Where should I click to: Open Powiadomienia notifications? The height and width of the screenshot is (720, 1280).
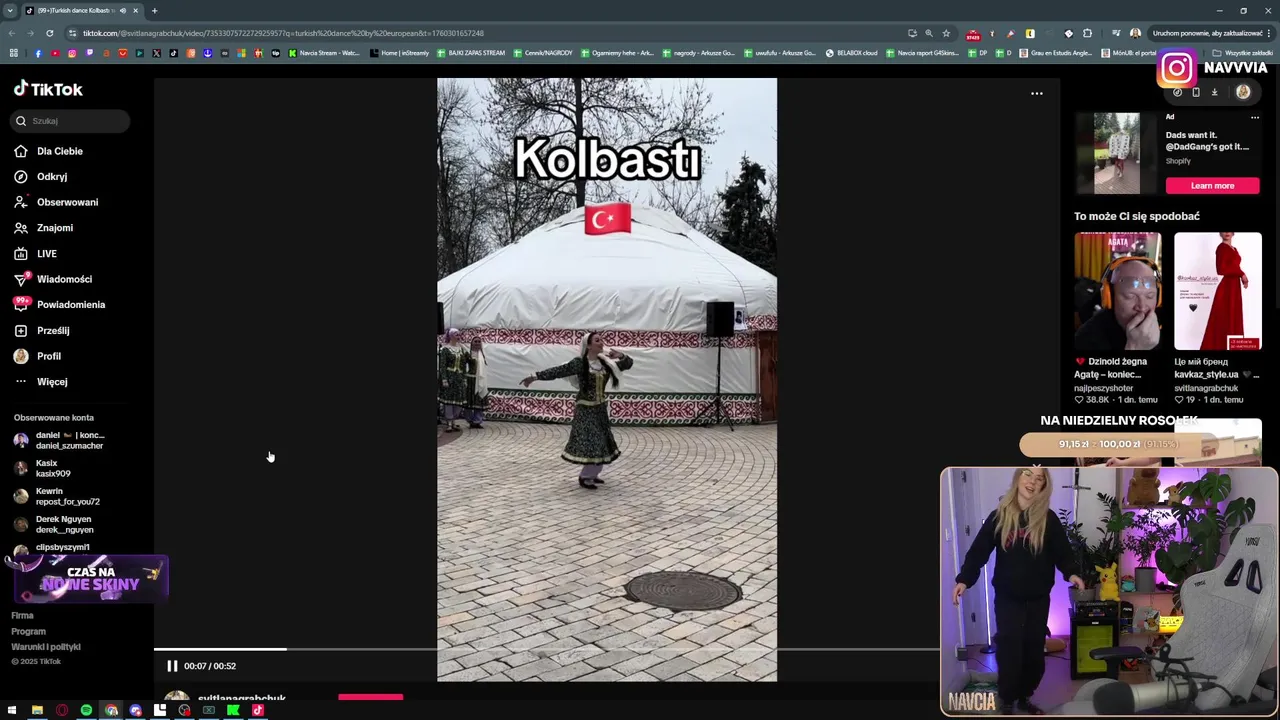tap(59, 305)
